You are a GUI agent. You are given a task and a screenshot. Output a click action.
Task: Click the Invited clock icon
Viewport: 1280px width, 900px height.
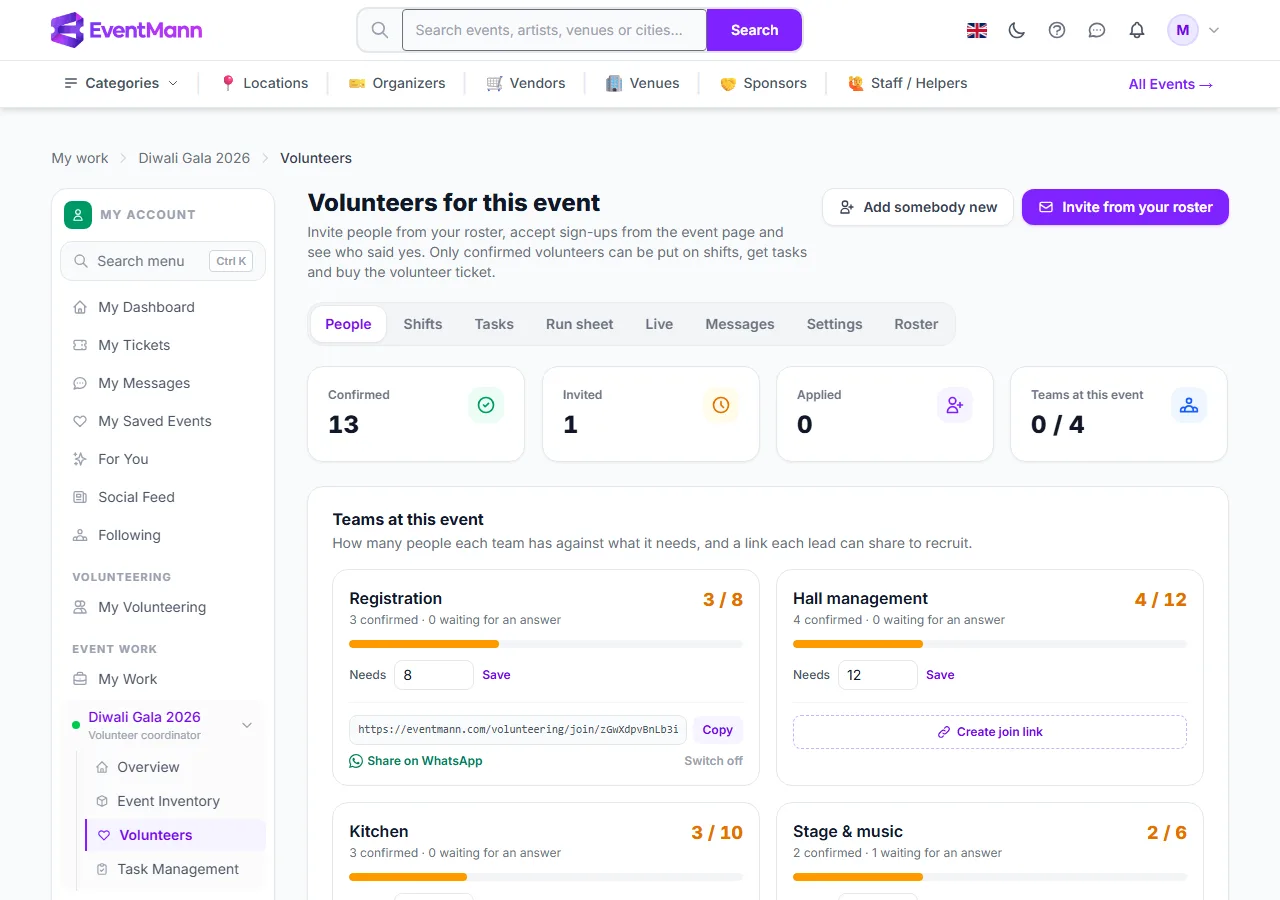click(x=721, y=405)
